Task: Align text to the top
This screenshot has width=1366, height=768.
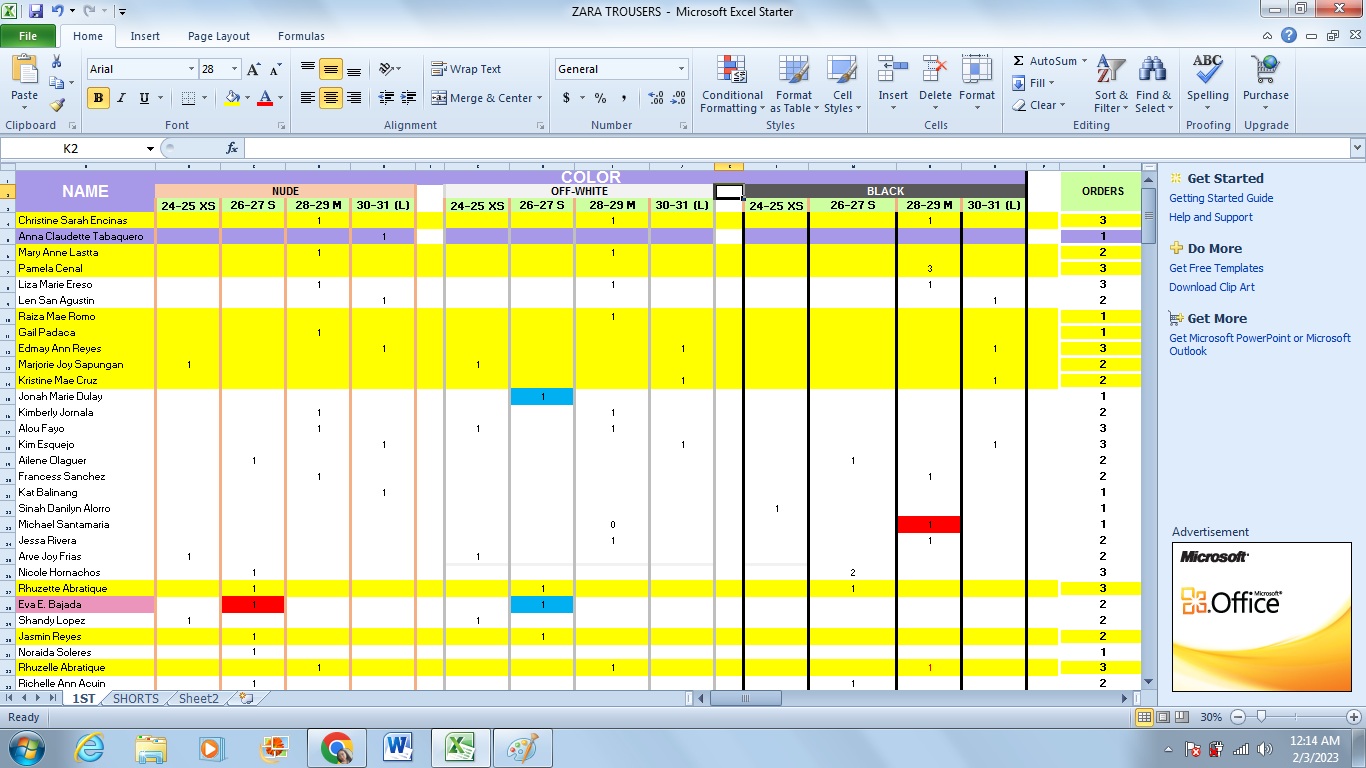Action: click(x=308, y=69)
